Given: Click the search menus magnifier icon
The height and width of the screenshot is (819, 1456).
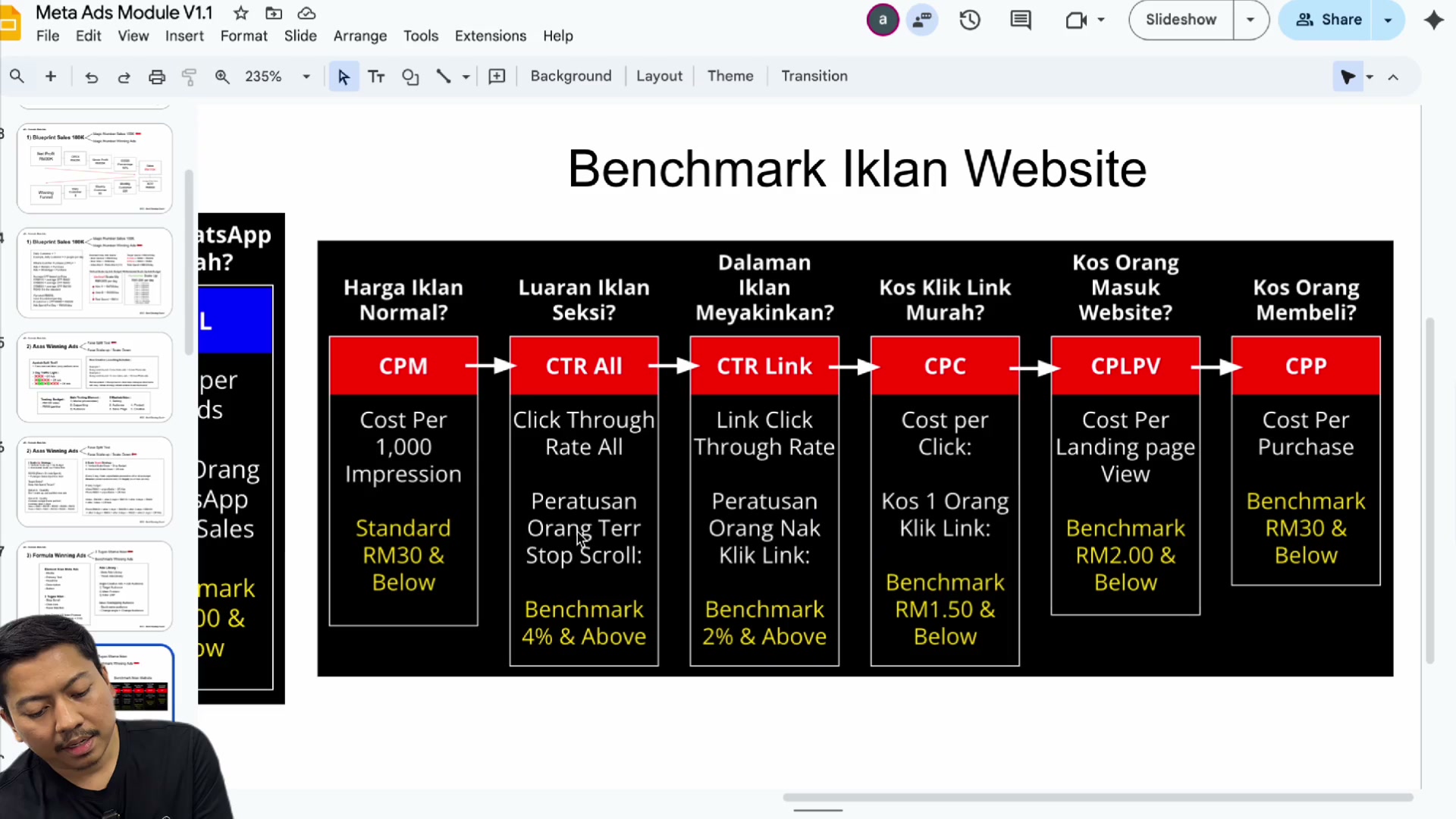Looking at the screenshot, I should 17,76.
